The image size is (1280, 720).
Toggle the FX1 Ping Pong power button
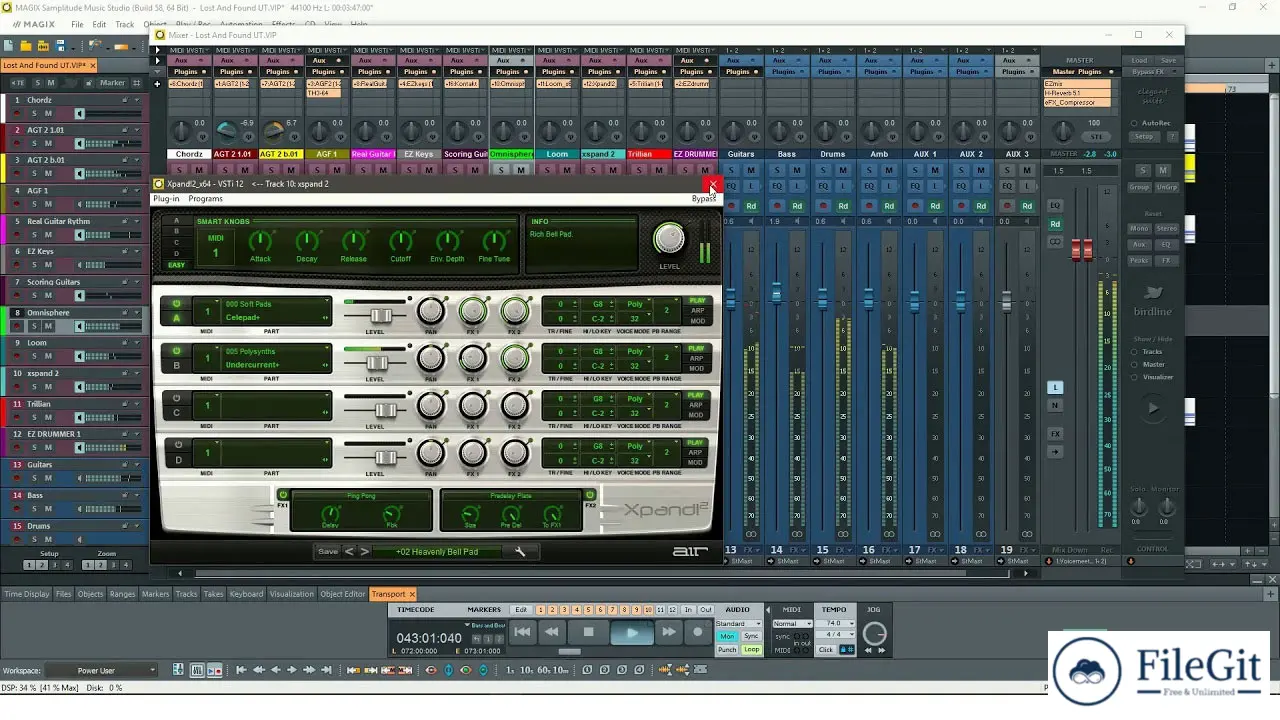(284, 495)
